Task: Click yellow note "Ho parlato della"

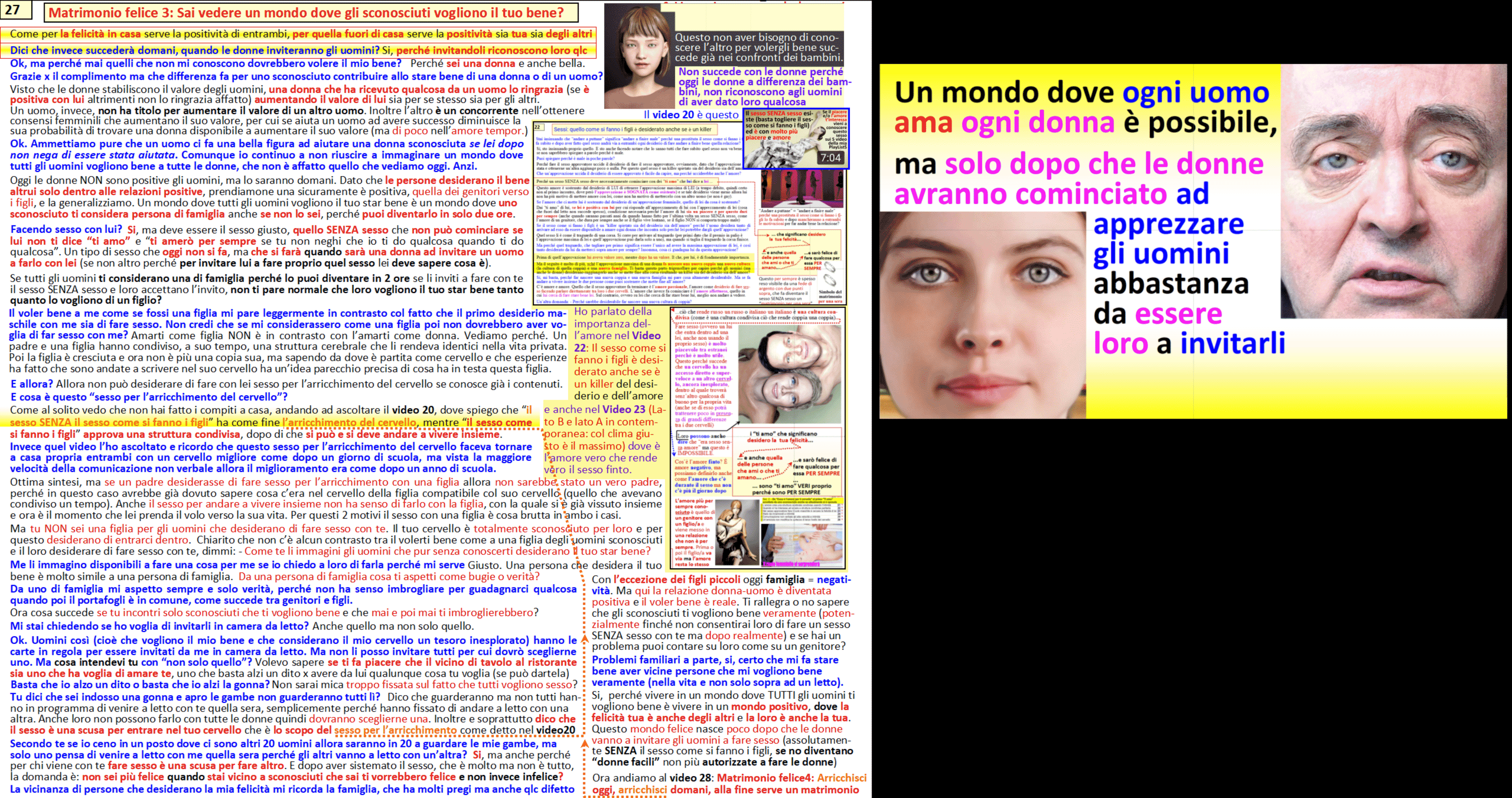Action: click(613, 311)
